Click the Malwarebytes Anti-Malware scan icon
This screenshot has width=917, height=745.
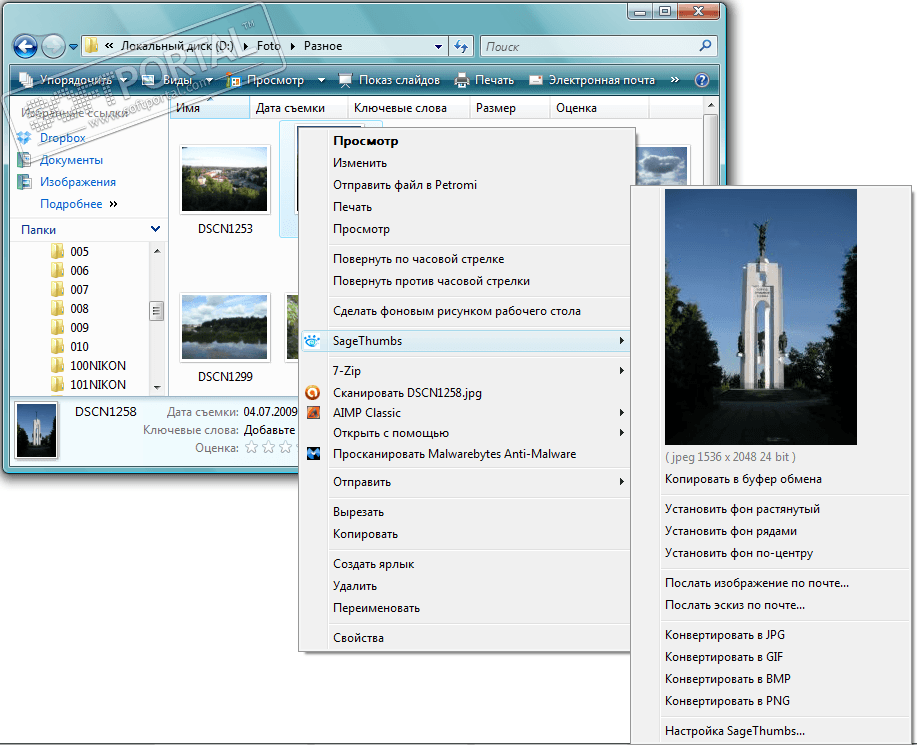[x=313, y=454]
